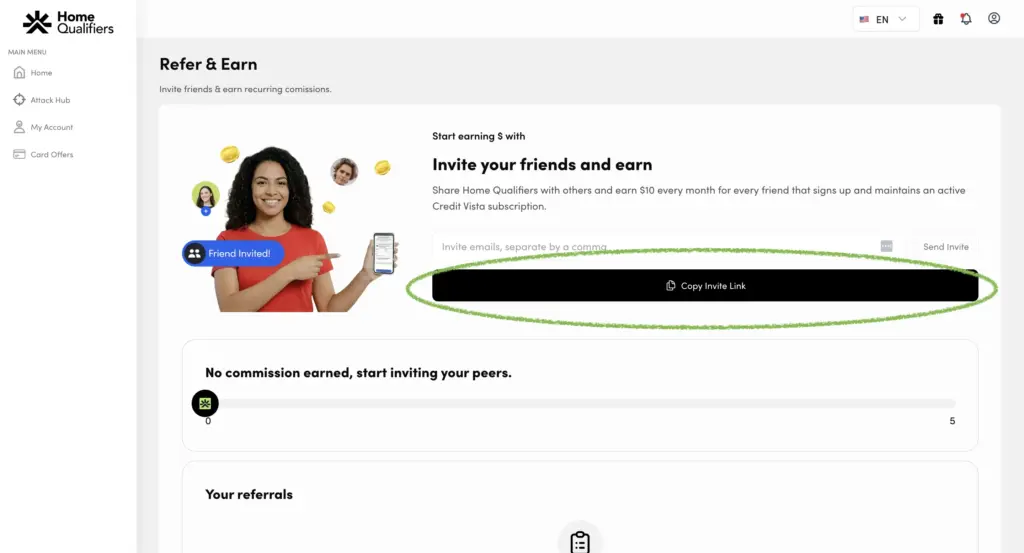Click the Copy Invite Link button
1024x553 pixels.
(x=705, y=285)
